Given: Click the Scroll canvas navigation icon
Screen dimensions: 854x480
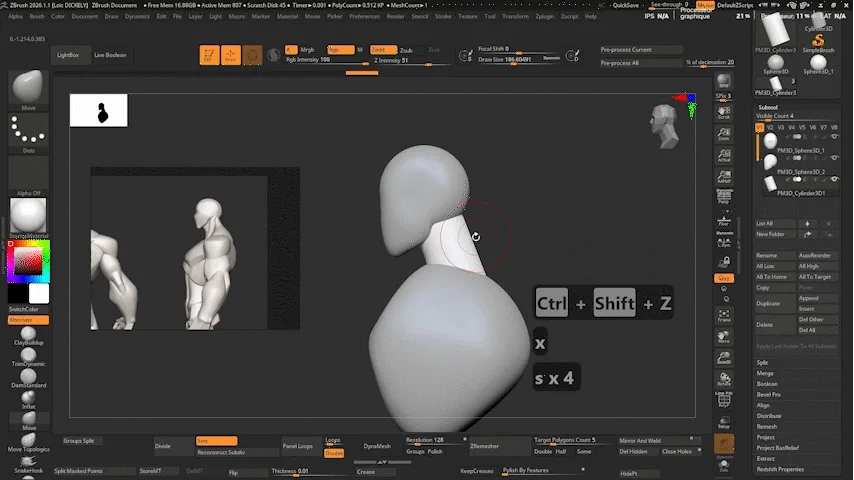Looking at the screenshot, I should tap(724, 111).
